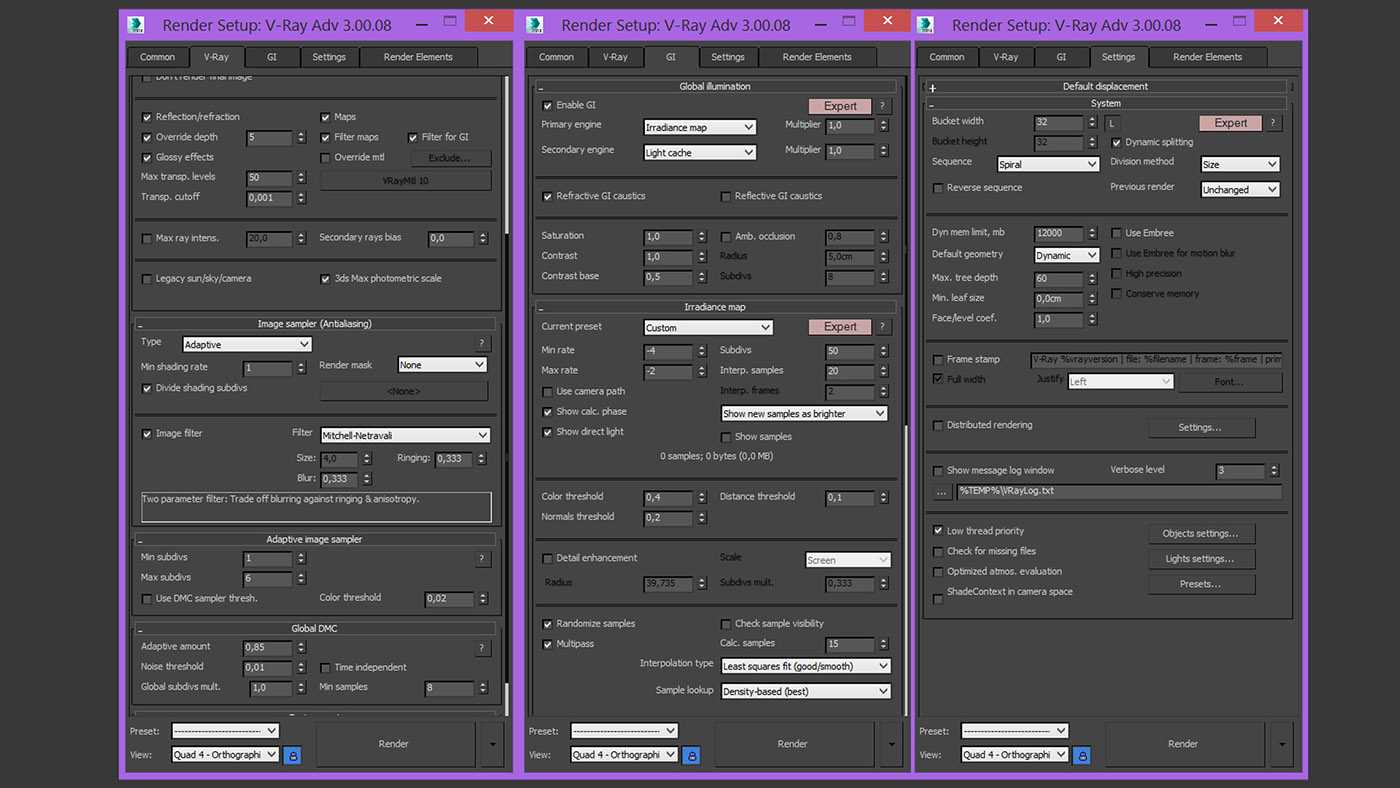
Task: Click lock view icon in middle GI window
Action: tap(691, 755)
